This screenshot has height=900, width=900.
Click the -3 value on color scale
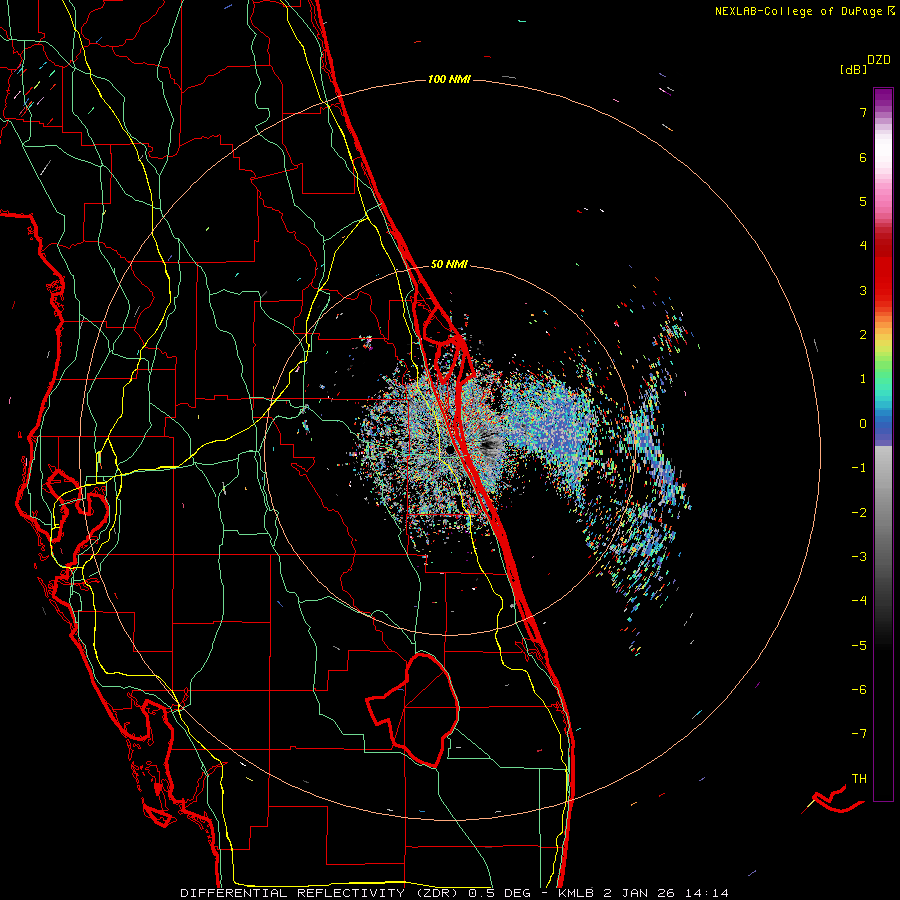[x=859, y=556]
